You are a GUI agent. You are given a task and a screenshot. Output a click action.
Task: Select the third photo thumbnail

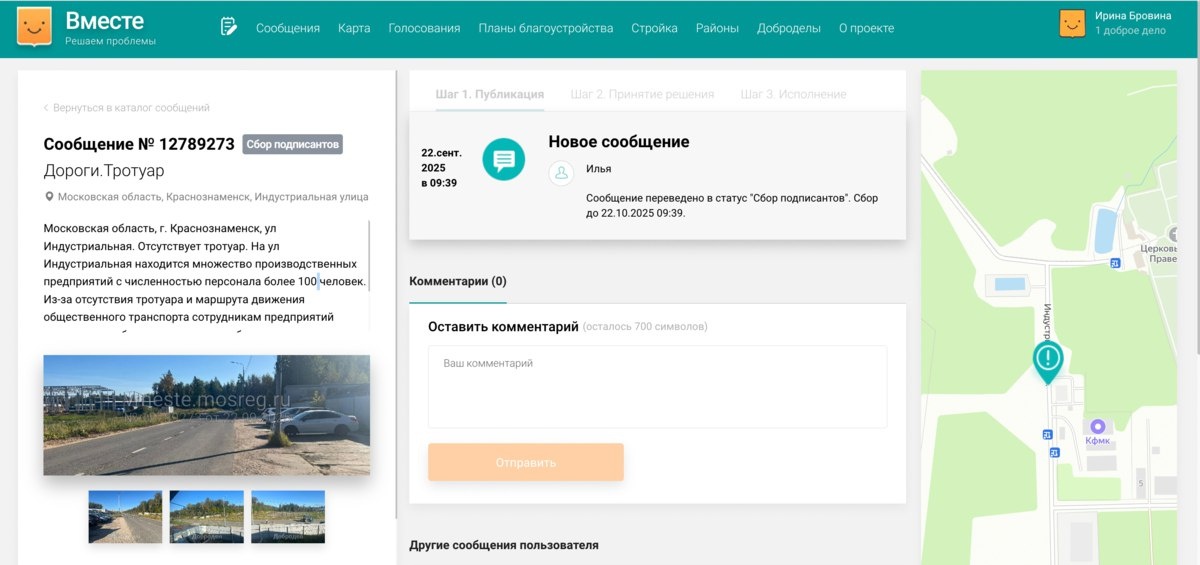click(x=288, y=516)
